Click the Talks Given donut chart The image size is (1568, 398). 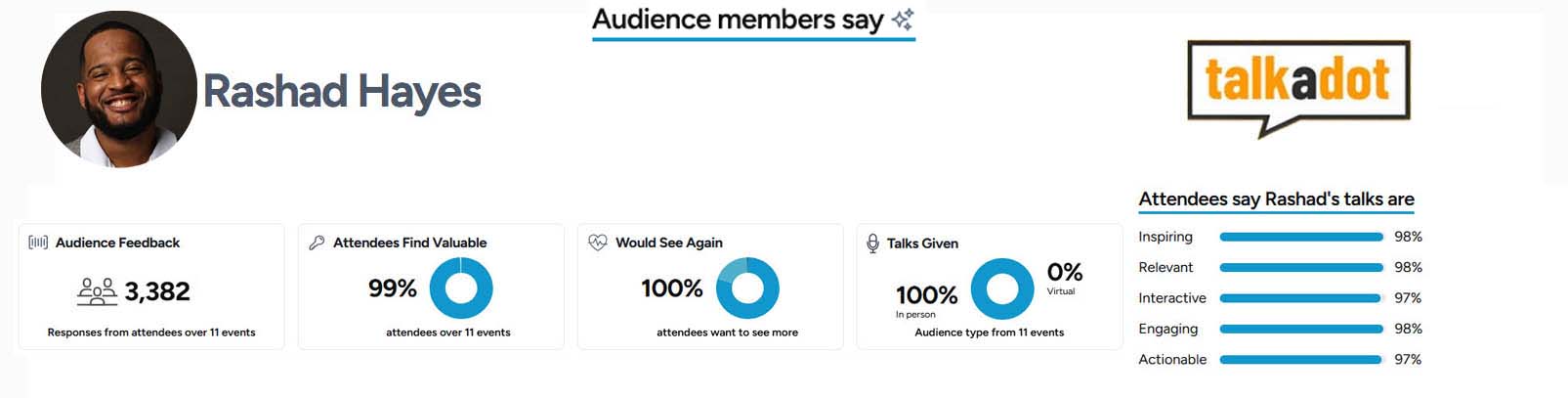point(1002,289)
